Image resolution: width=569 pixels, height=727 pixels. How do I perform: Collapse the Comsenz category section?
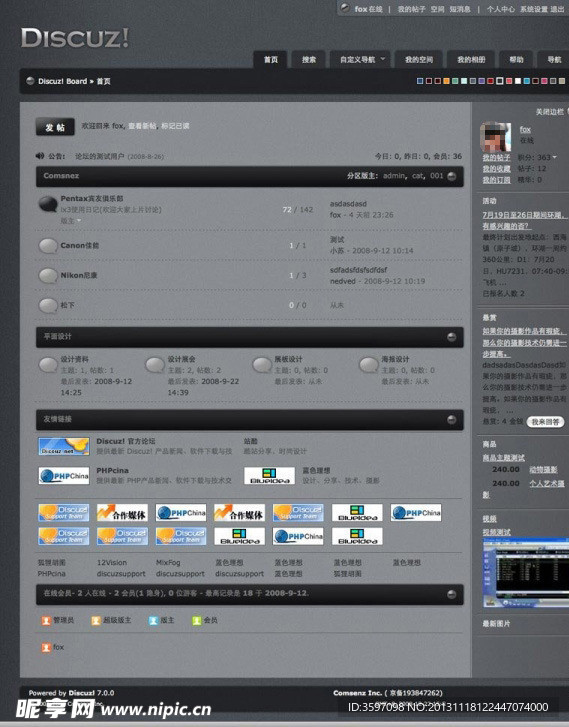(x=452, y=176)
